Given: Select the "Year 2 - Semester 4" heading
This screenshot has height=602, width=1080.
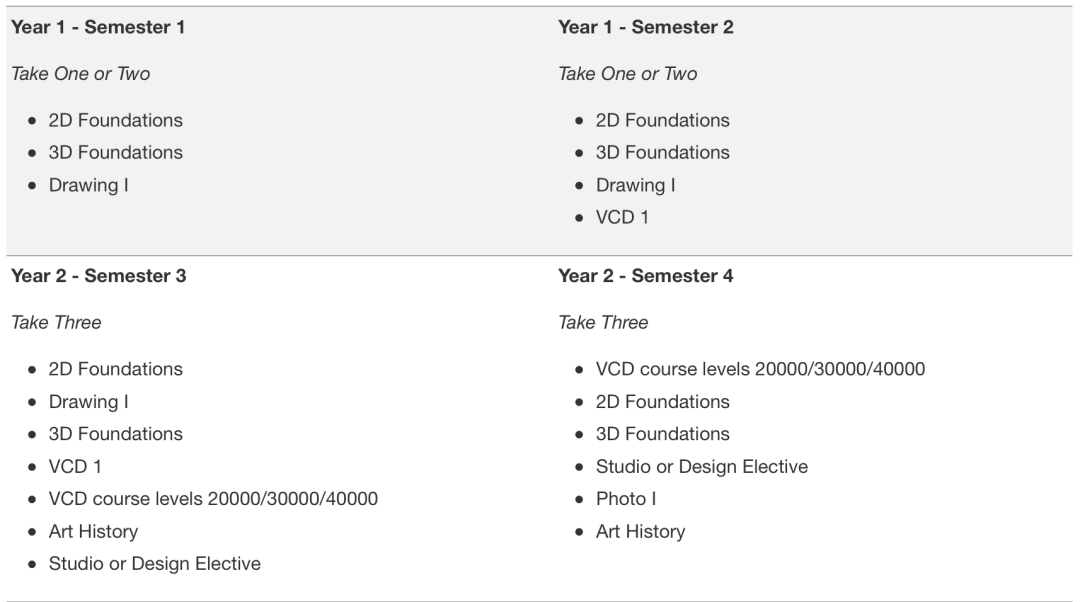Looking at the screenshot, I should pos(645,276).
